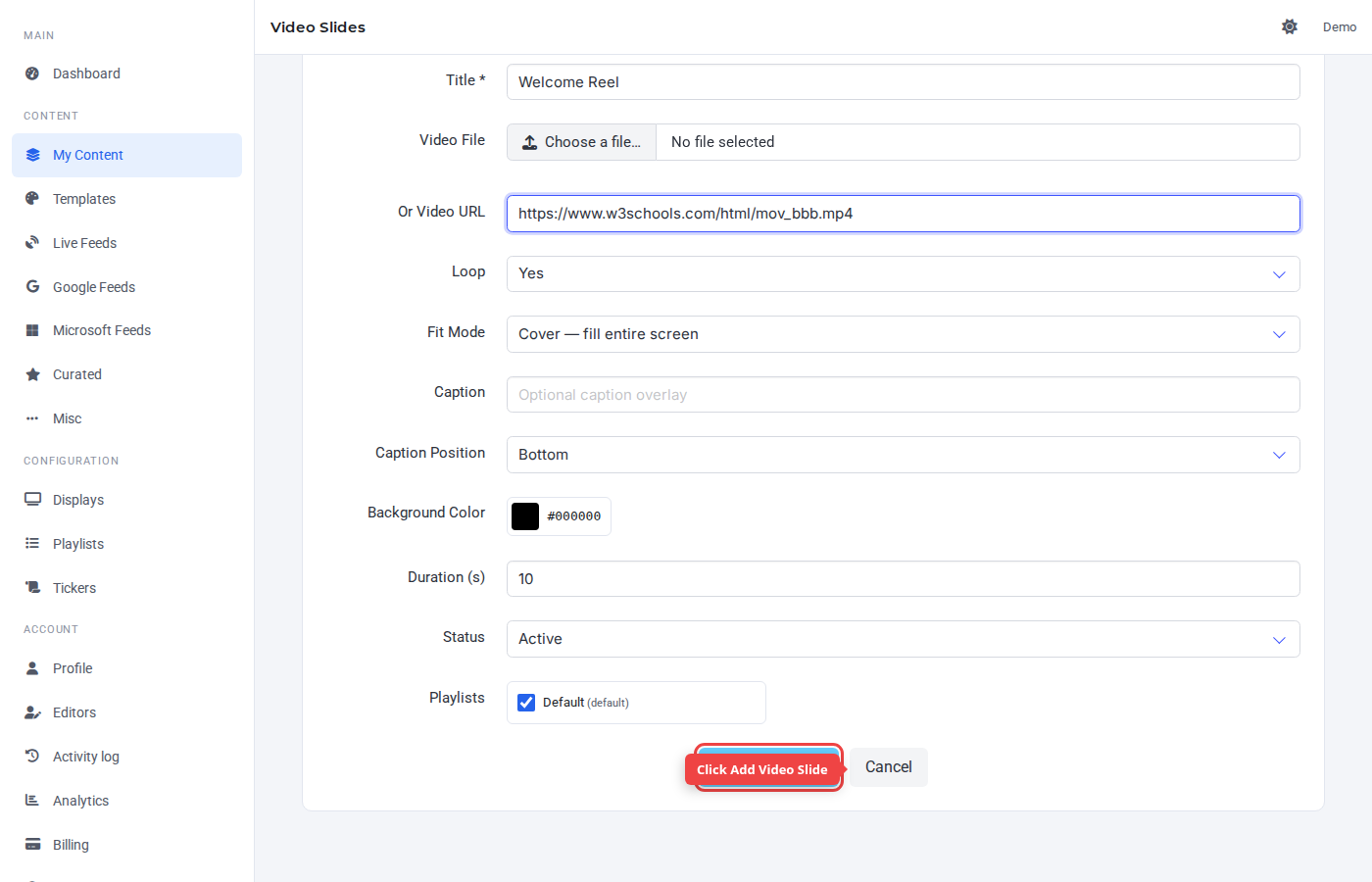Click the Google Feeds G icon

32,286
